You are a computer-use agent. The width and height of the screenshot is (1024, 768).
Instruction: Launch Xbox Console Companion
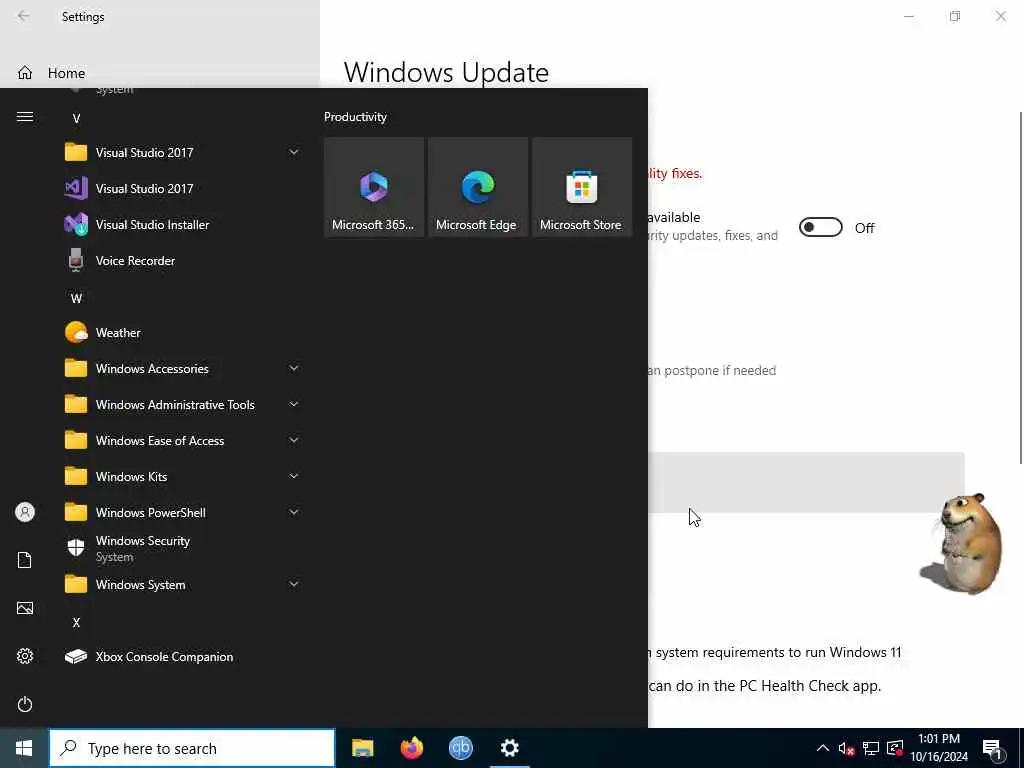pos(181,657)
